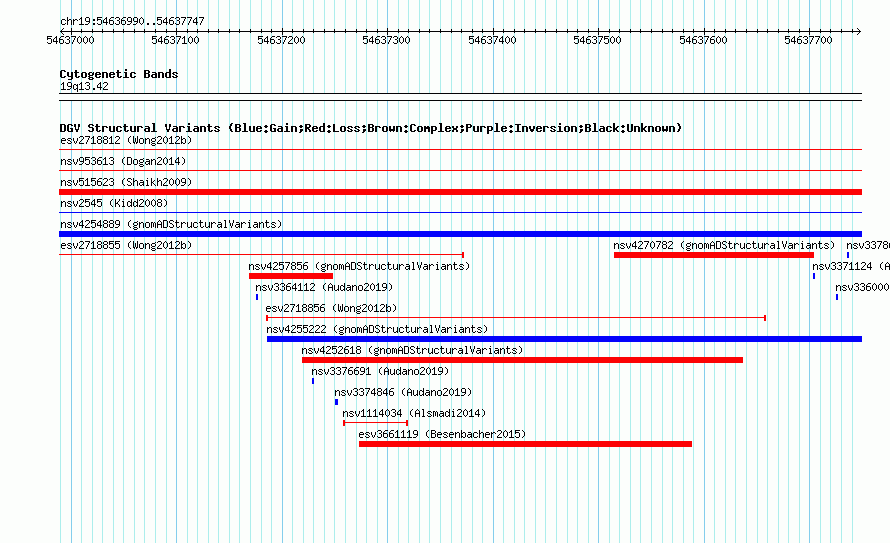Click ruler position 54637200
This screenshot has height=543, width=890.
click(x=281, y=40)
